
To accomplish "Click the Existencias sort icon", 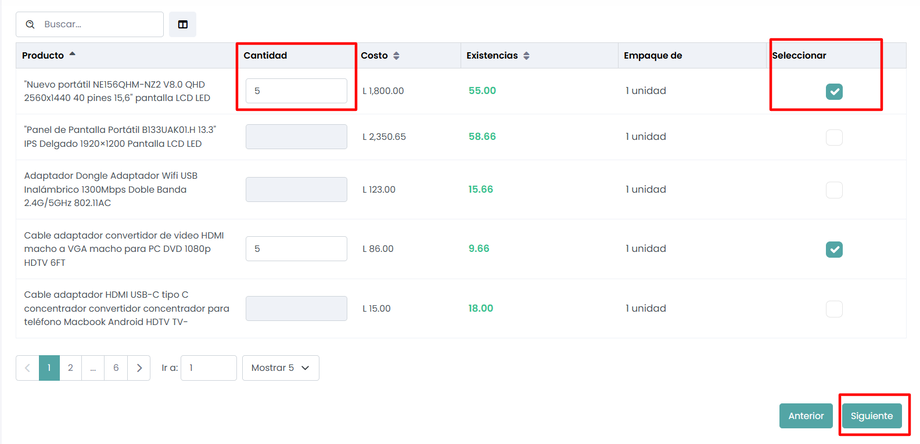I will tap(526, 56).
